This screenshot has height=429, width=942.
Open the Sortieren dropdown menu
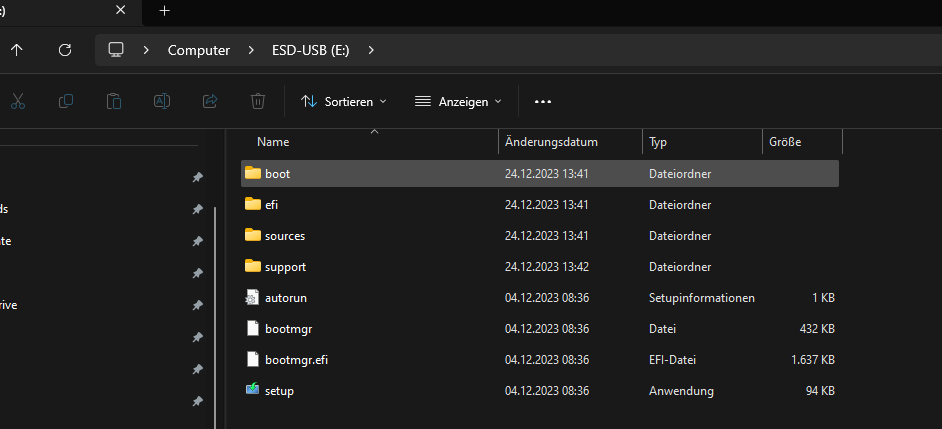344,101
